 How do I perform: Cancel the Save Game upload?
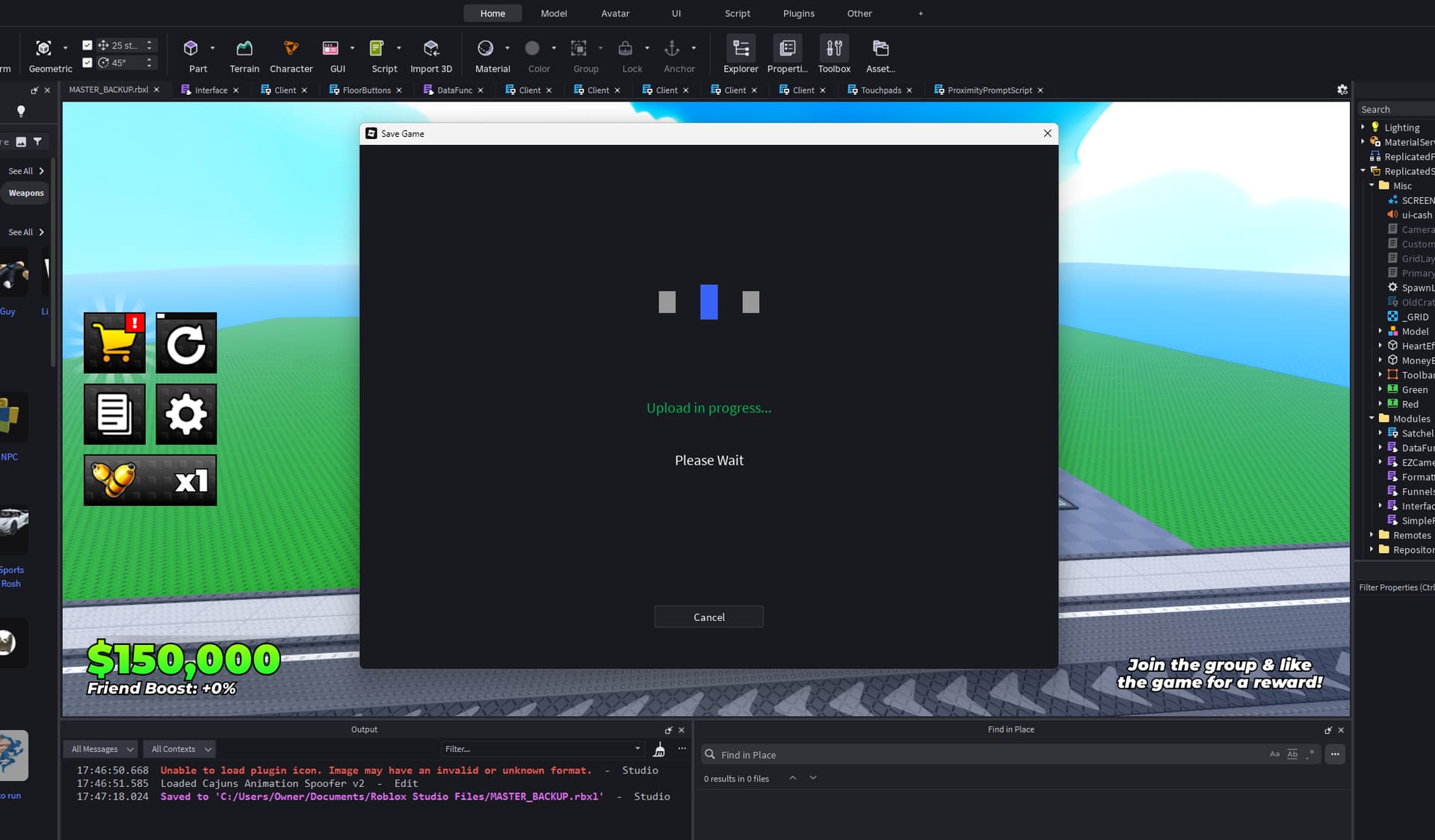click(x=709, y=617)
